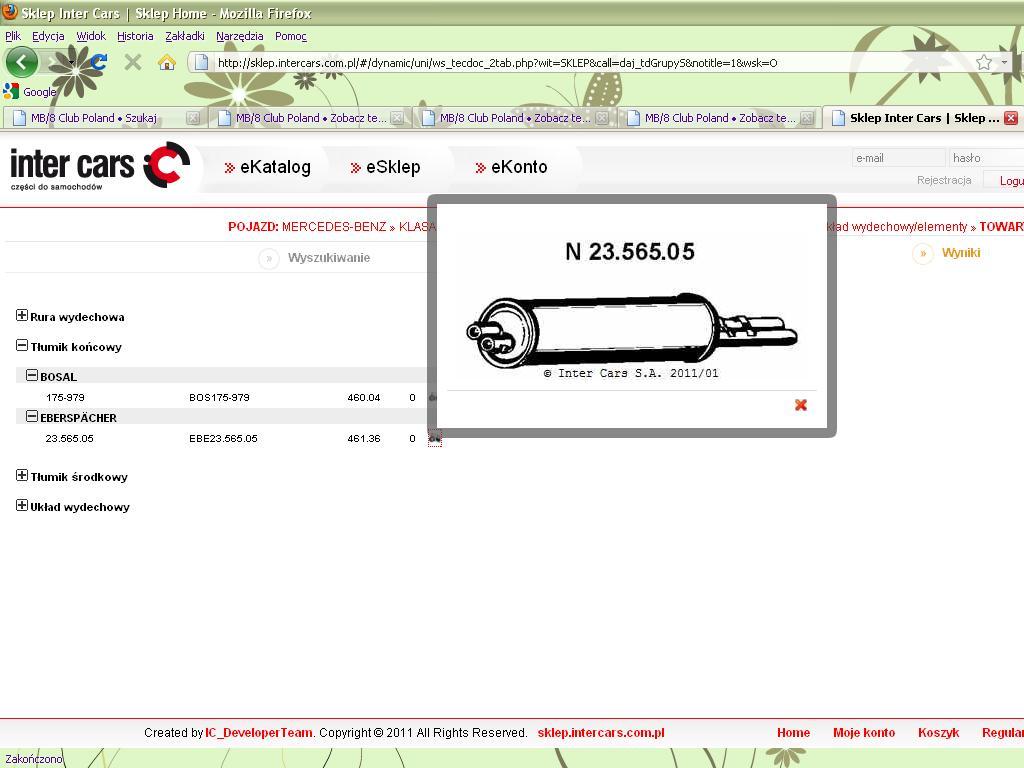Viewport: 1024px width, 768px height.
Task: Click the Home house icon
Action: pyautogui.click(x=166, y=62)
